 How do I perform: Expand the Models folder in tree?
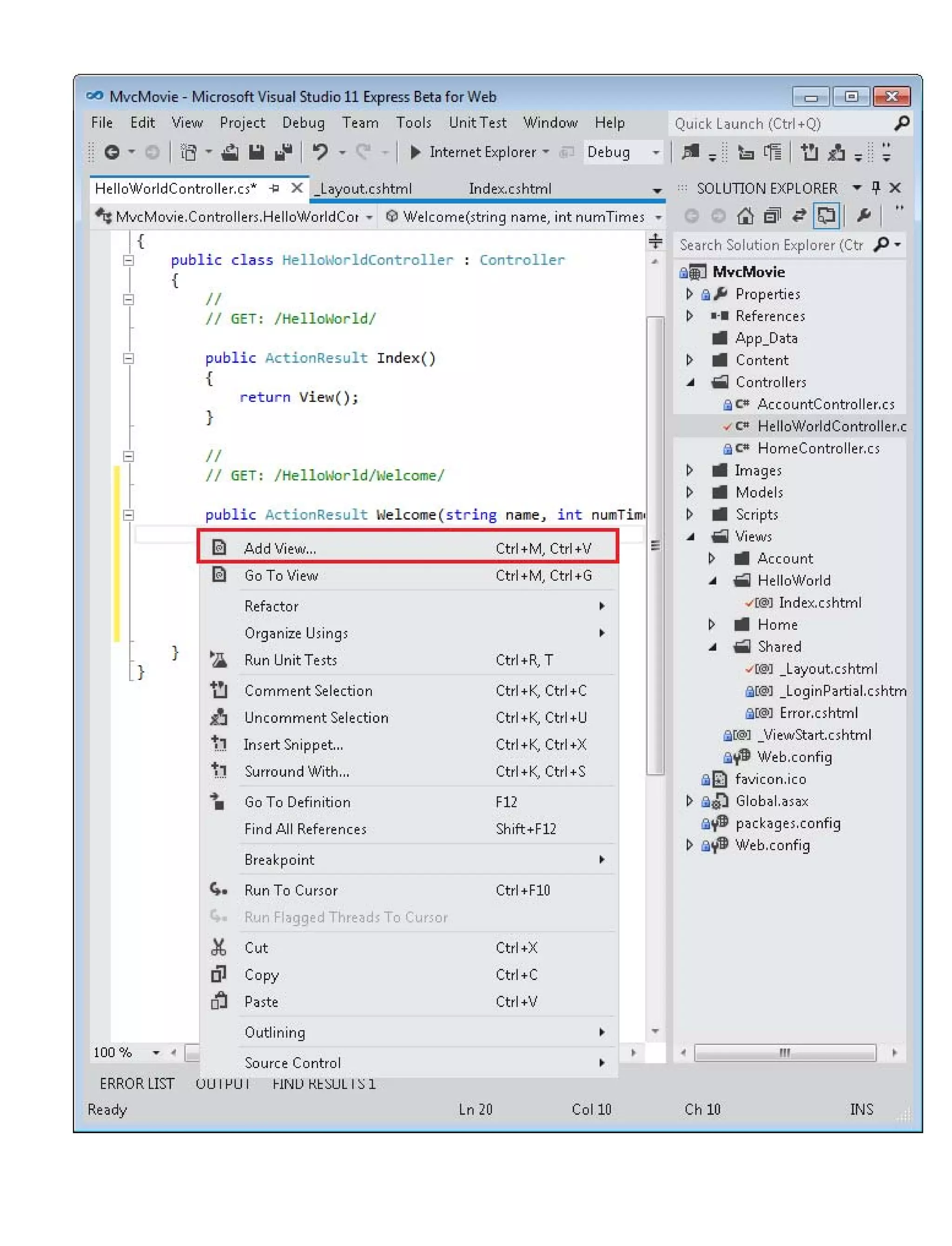point(690,492)
